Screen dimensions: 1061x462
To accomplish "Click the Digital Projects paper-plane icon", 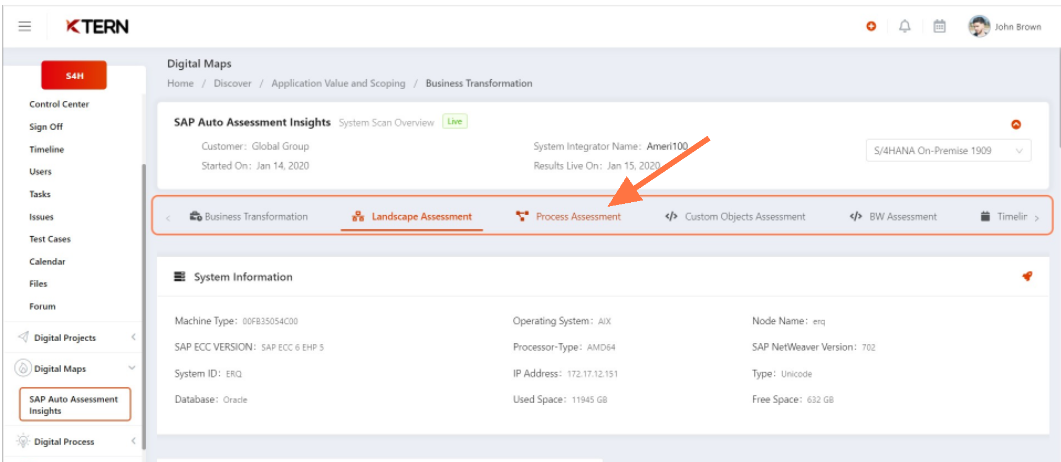I will click(23, 337).
